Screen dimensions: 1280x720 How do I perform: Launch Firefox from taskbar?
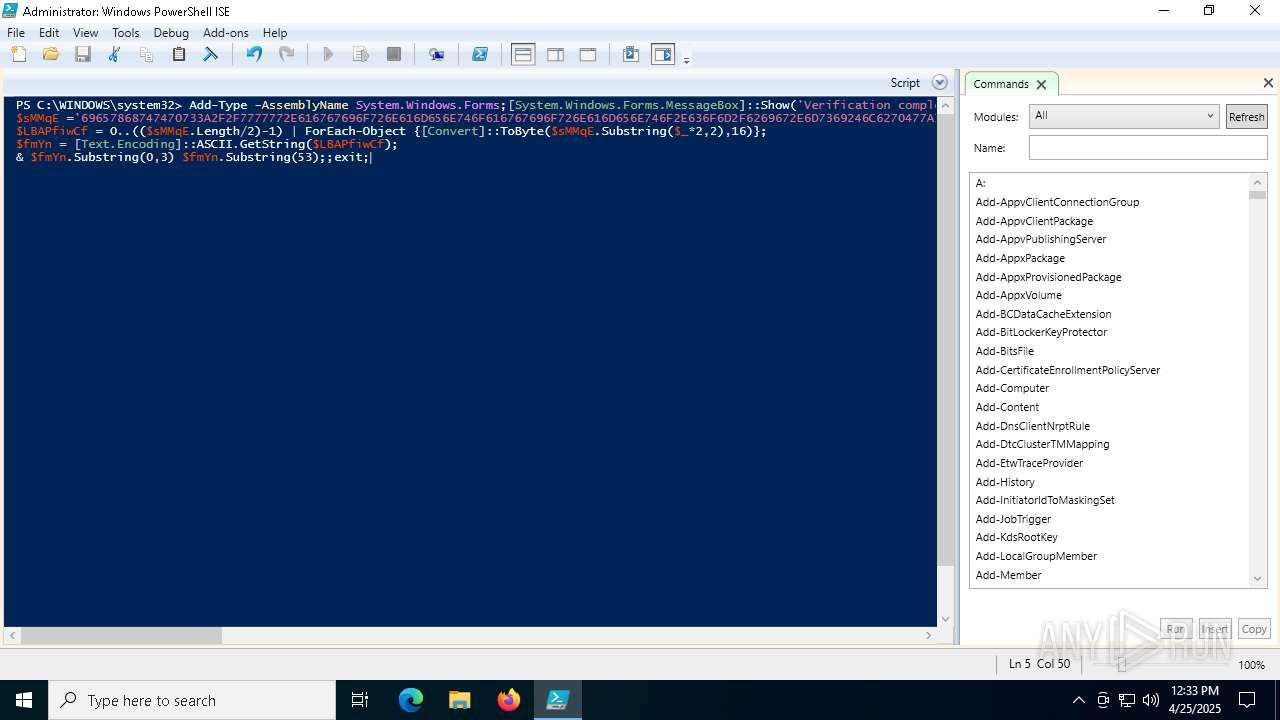pos(509,700)
